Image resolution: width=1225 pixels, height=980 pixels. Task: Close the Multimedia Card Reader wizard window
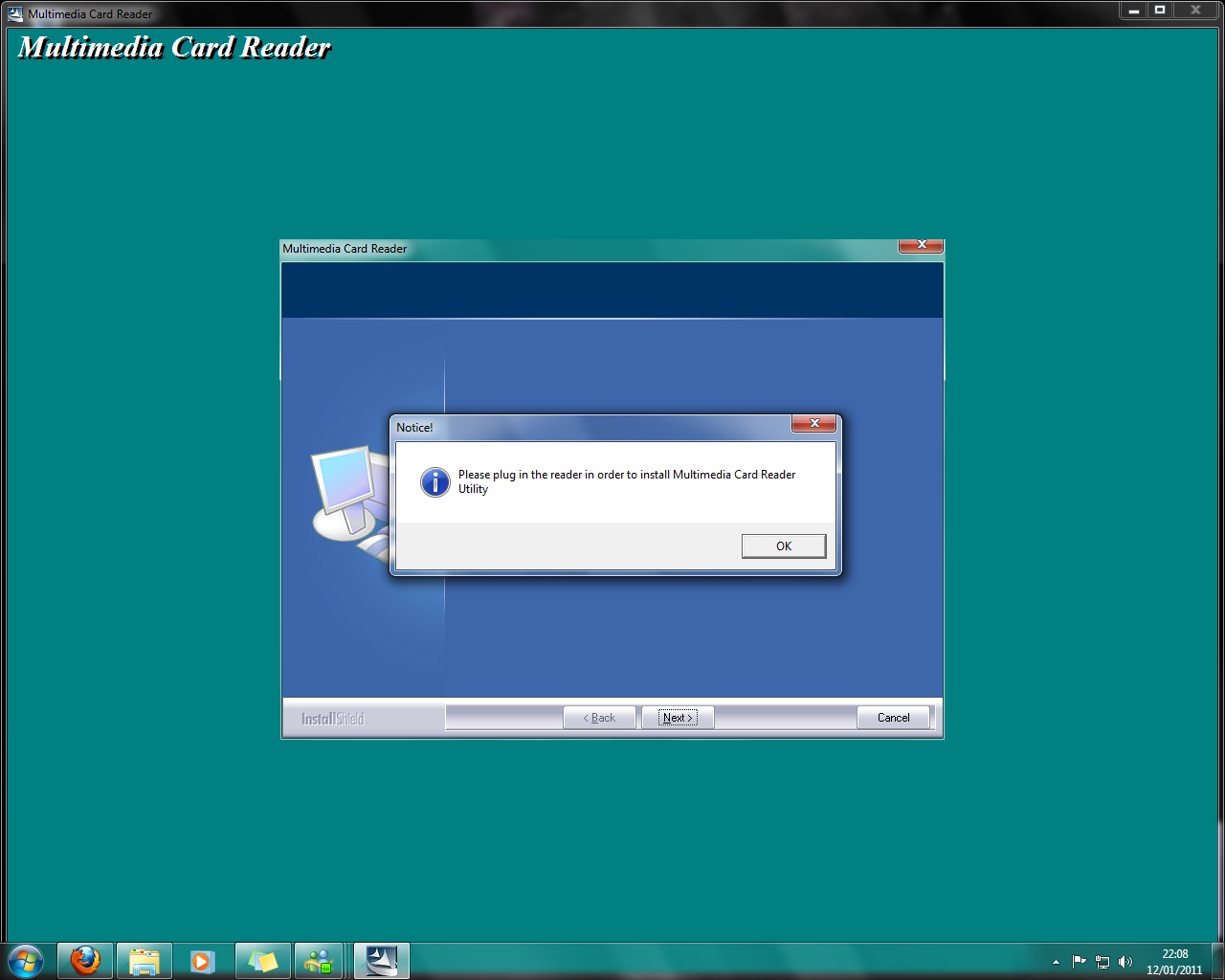click(x=921, y=246)
